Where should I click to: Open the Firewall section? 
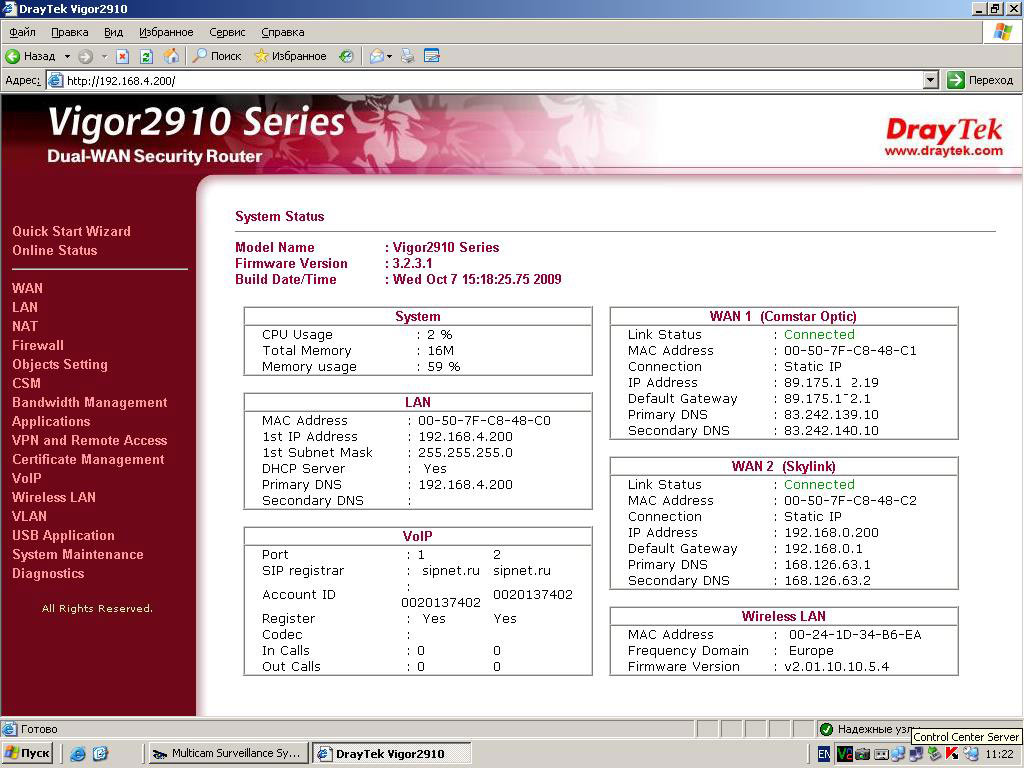[38, 345]
